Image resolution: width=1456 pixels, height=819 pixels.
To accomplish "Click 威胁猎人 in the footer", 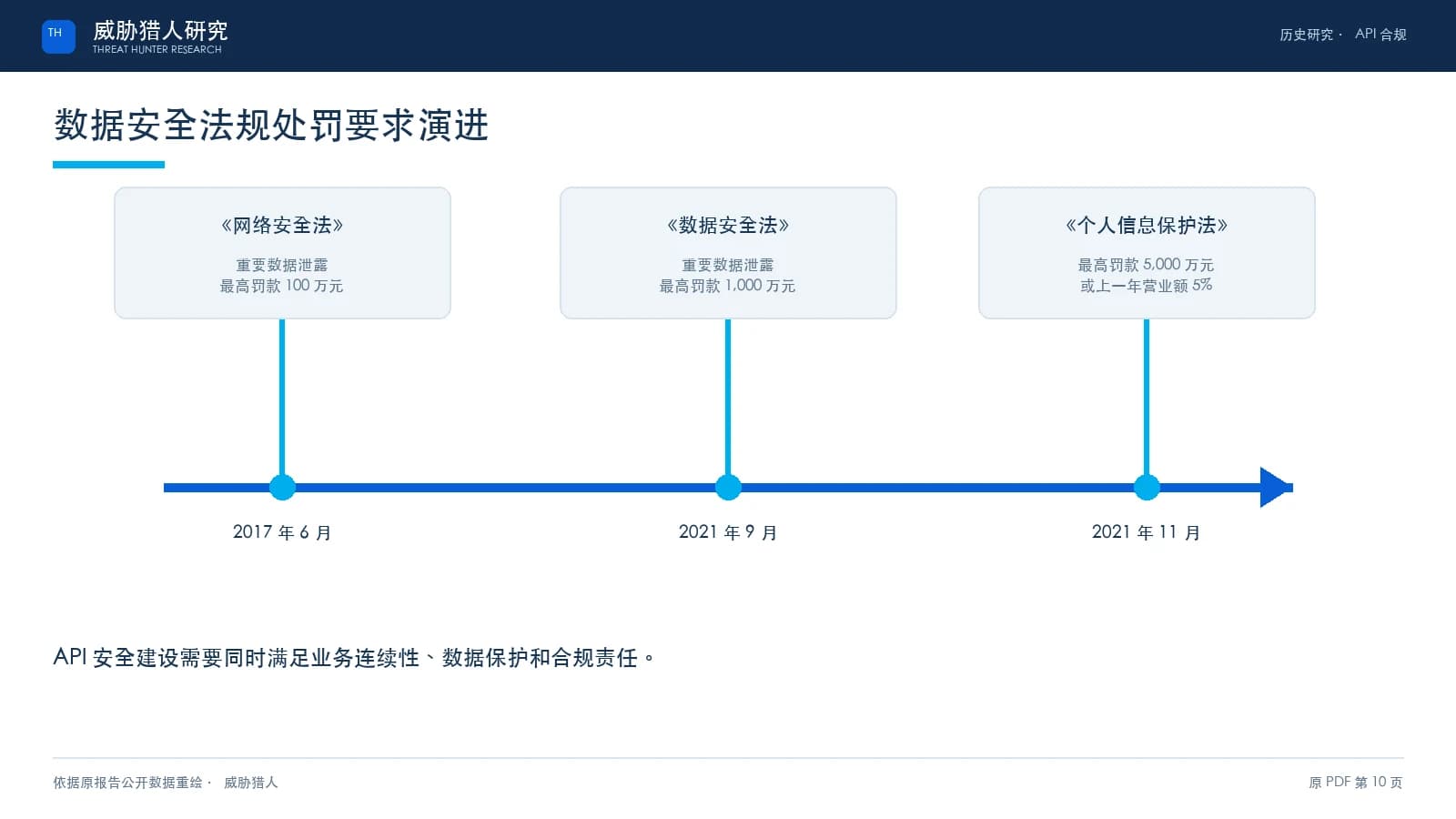I will coord(251,783).
